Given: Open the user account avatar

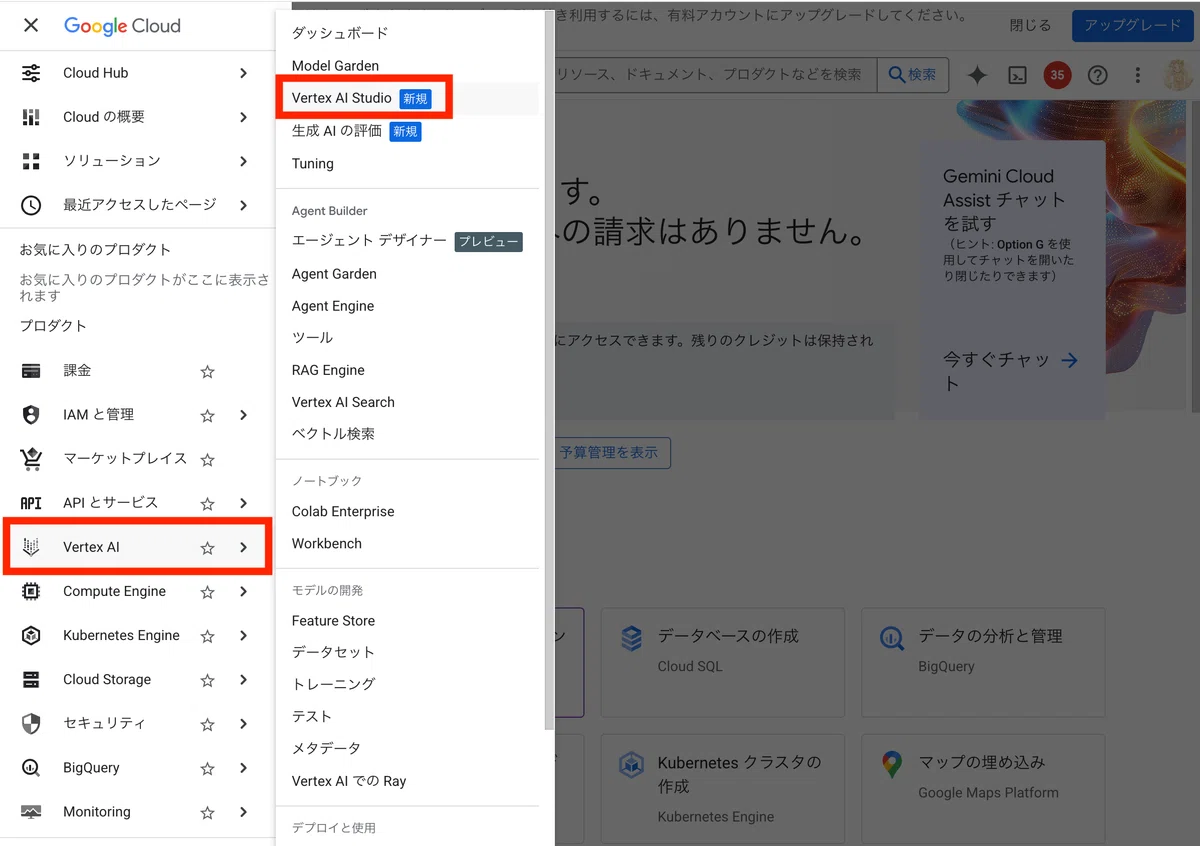Looking at the screenshot, I should click(x=1178, y=75).
